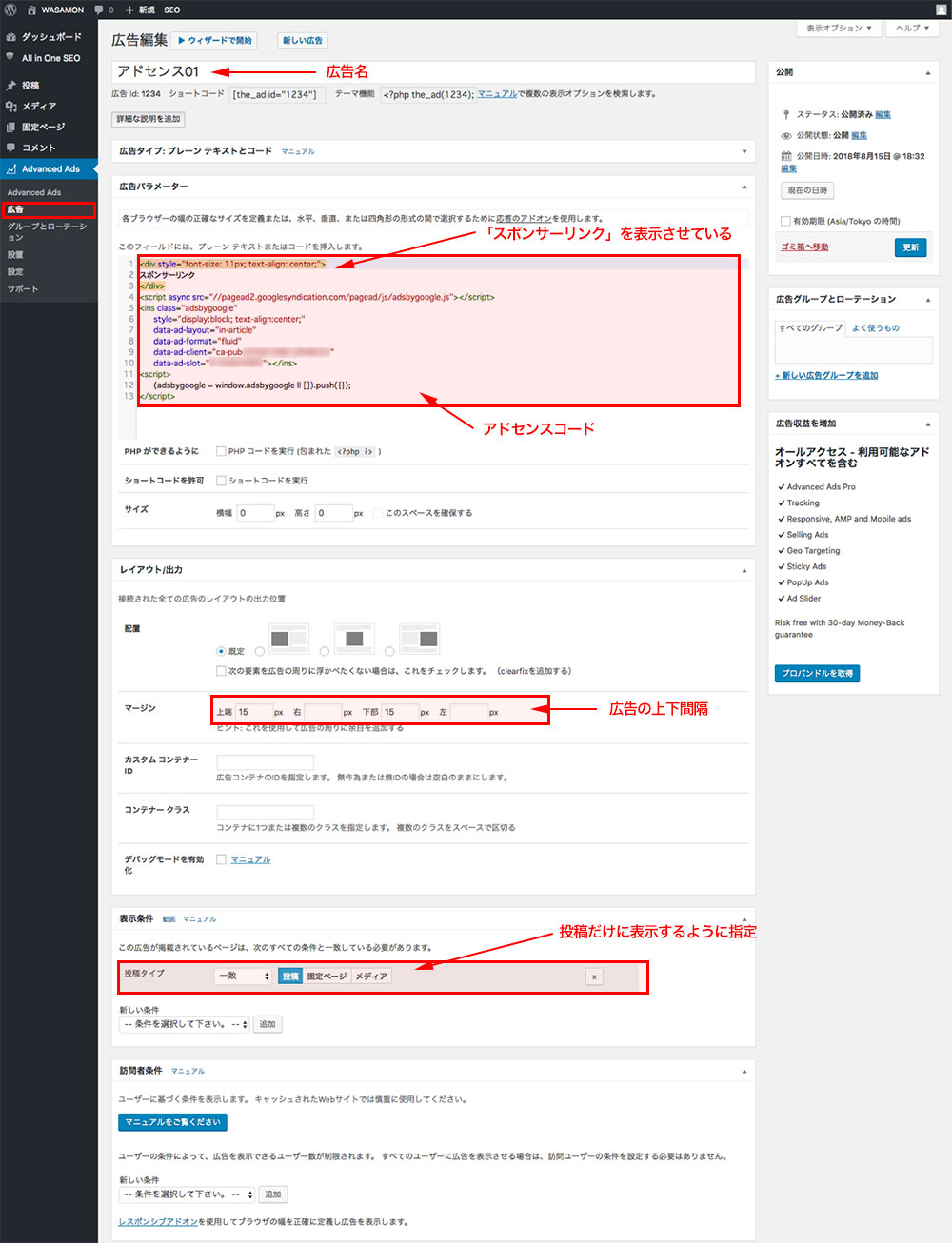Collapse the 広告収益を増加 panel

tap(928, 424)
